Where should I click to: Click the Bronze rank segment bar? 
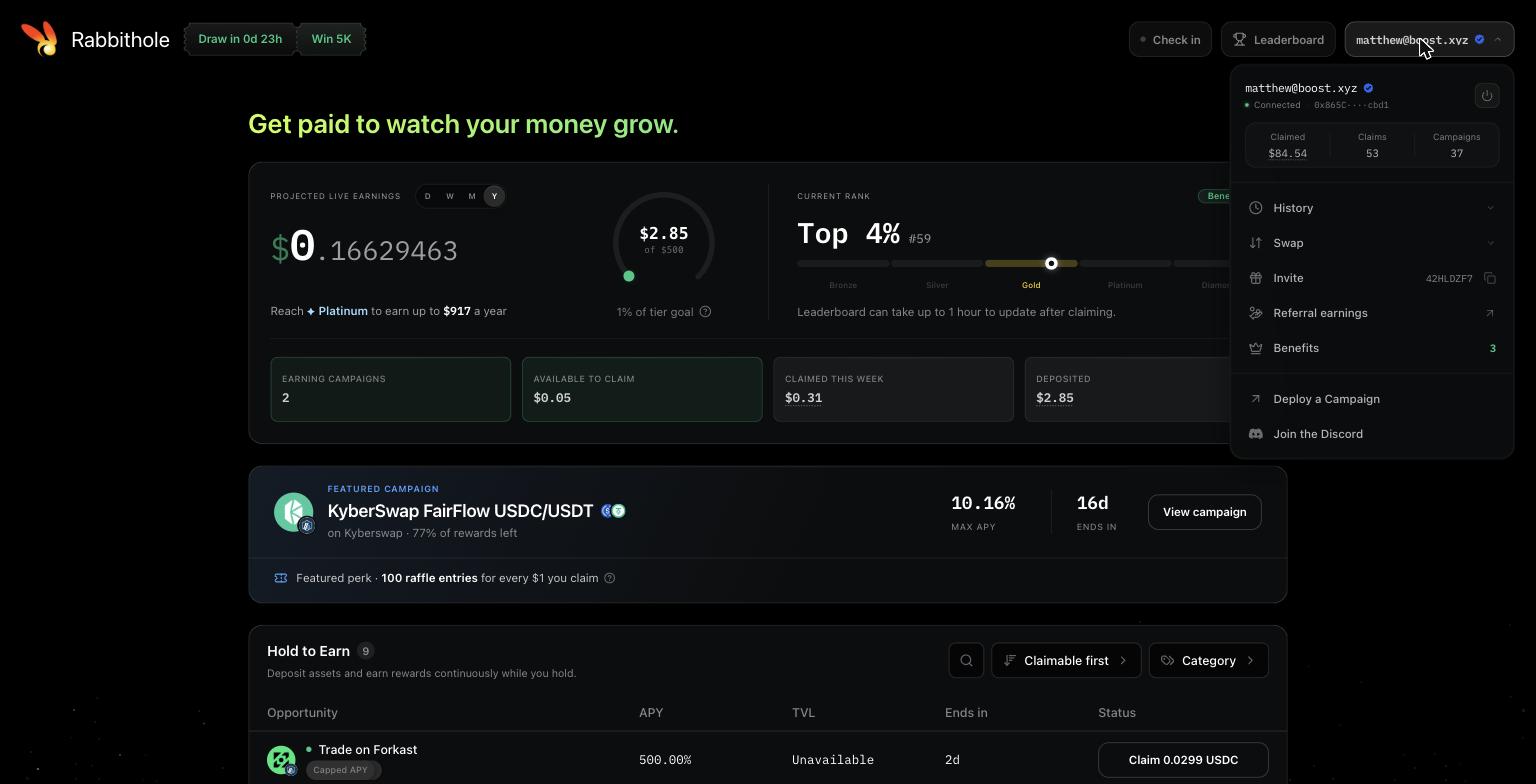(843, 264)
